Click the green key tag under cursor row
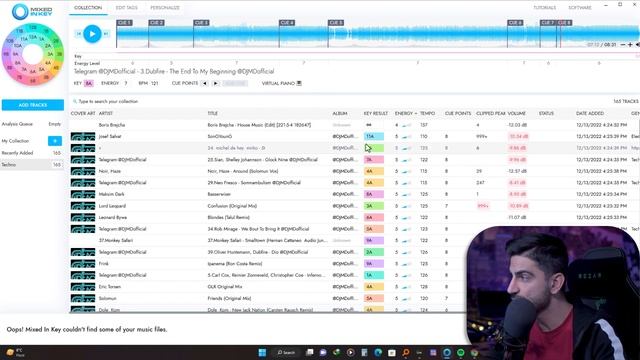 tap(374, 148)
